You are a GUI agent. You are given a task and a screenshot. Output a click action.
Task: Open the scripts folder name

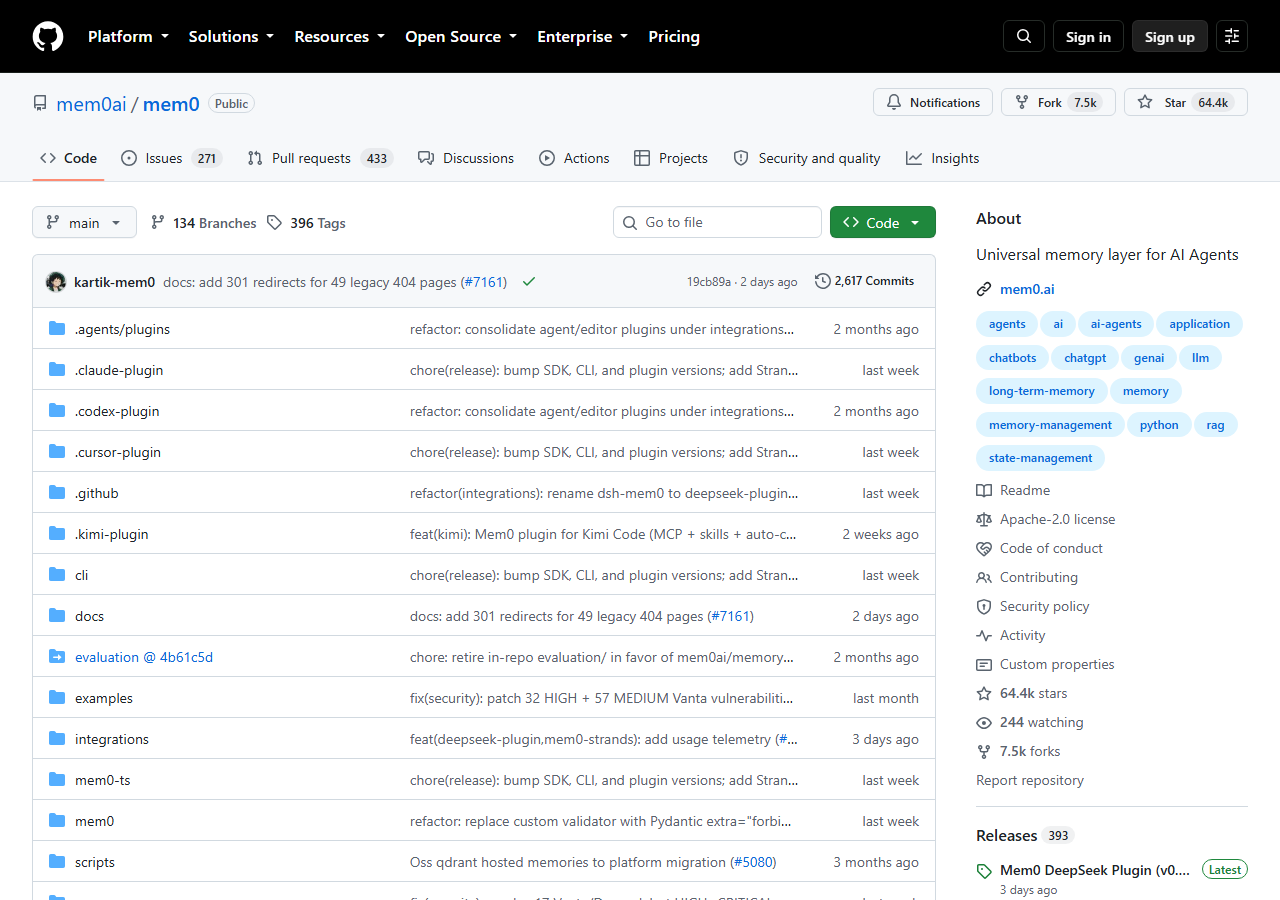coord(95,862)
